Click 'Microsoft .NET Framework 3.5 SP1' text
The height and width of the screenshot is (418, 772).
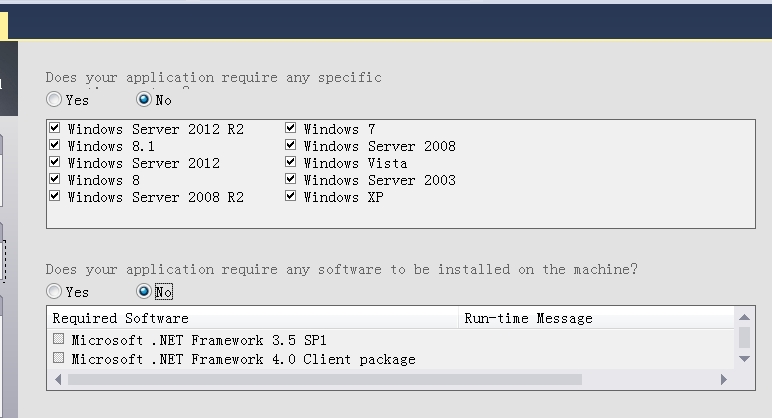[x=199, y=341]
